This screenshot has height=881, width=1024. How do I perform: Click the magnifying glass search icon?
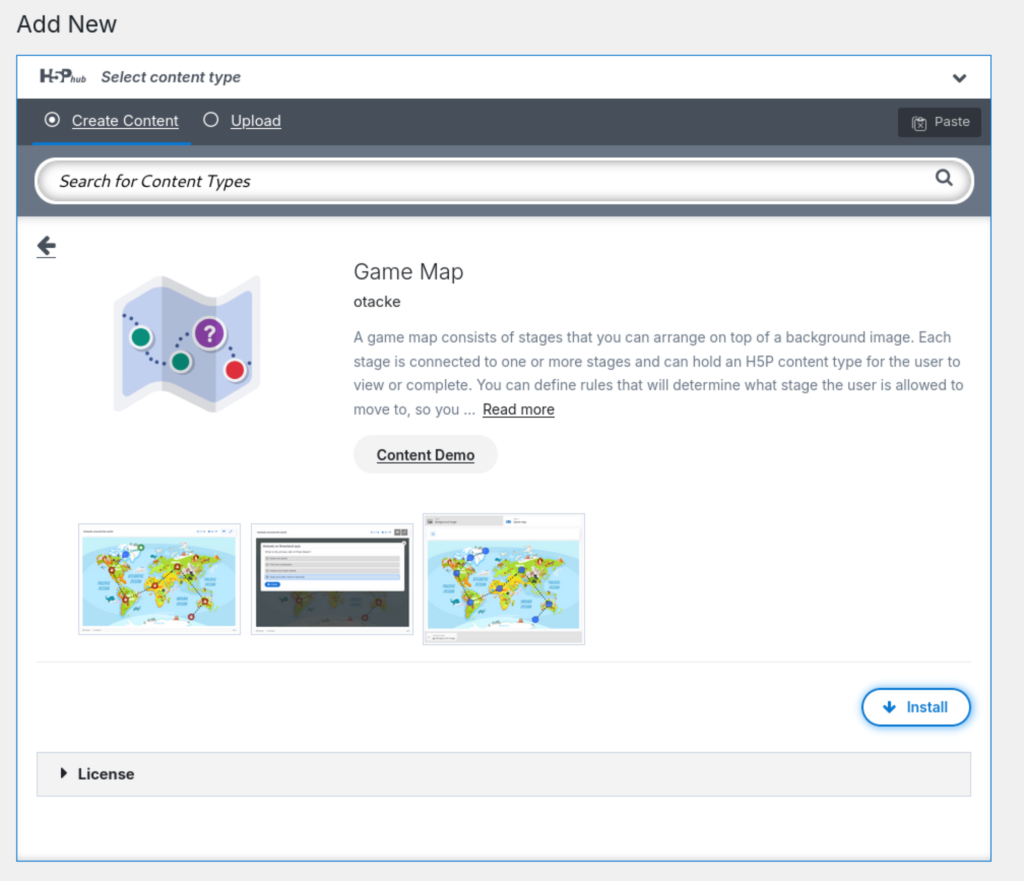(943, 178)
